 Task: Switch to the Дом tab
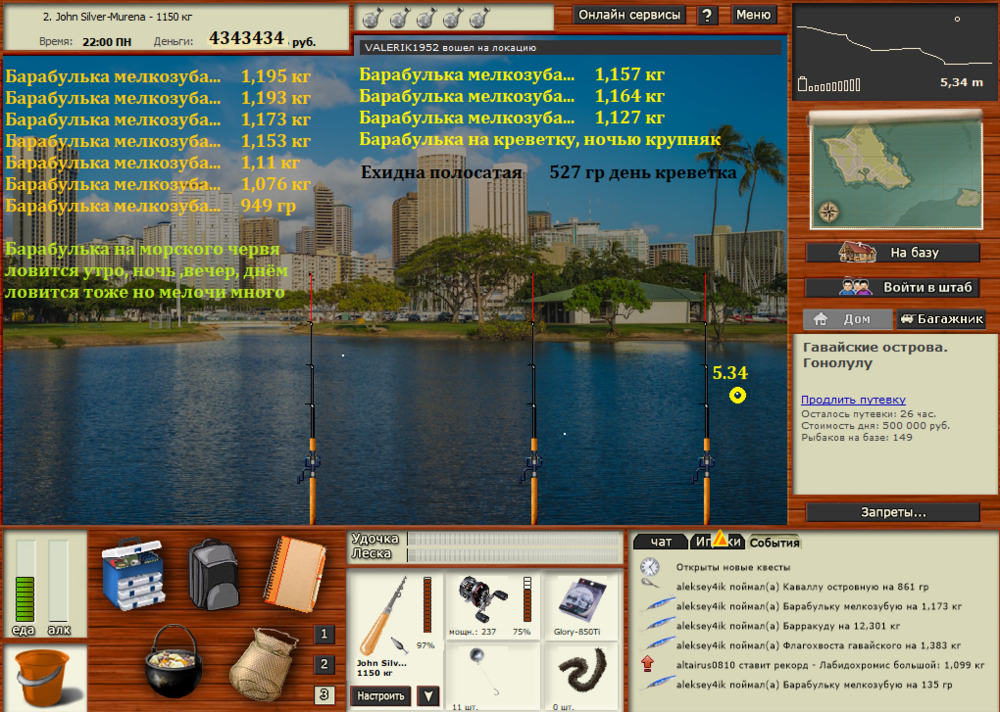click(x=848, y=319)
